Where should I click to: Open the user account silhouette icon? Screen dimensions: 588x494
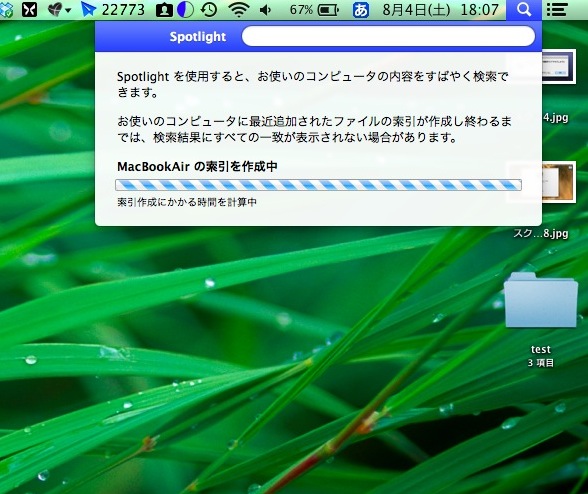[x=164, y=10]
